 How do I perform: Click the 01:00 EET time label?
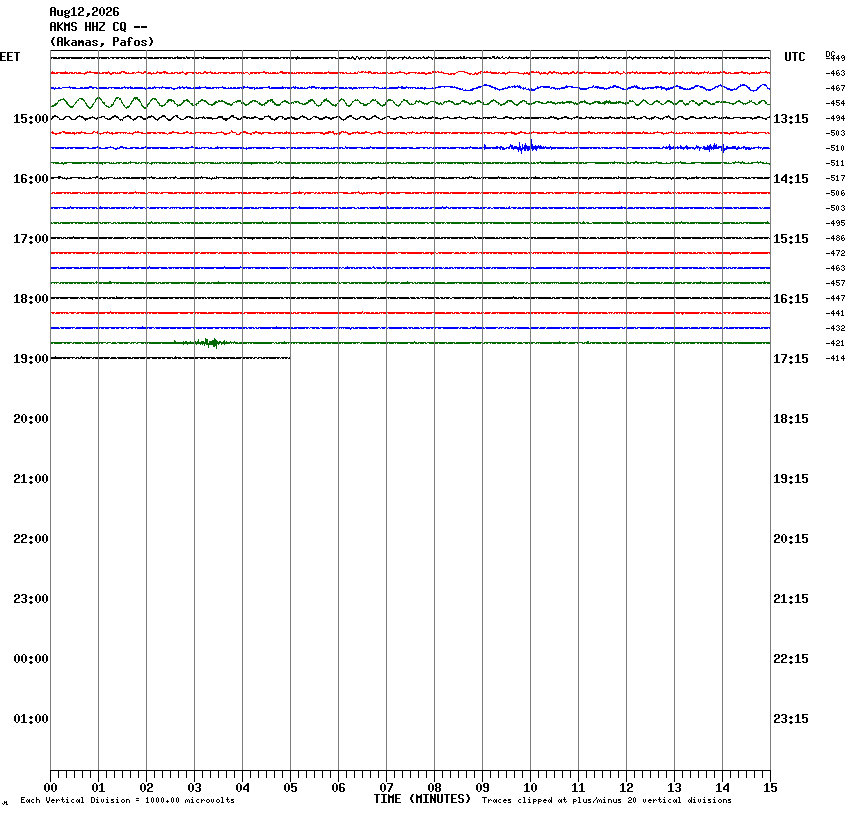pyautogui.click(x=31, y=719)
